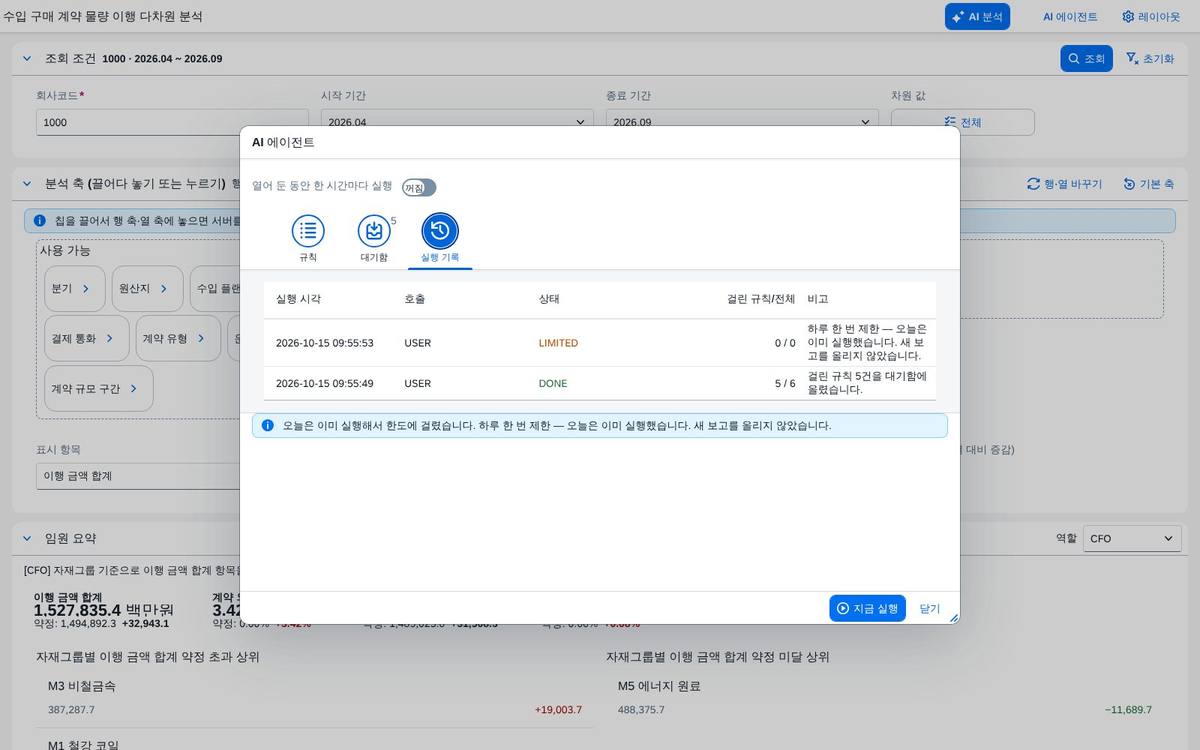Click the −11,689.7 value
The height and width of the screenshot is (750, 1200).
[1128, 710]
